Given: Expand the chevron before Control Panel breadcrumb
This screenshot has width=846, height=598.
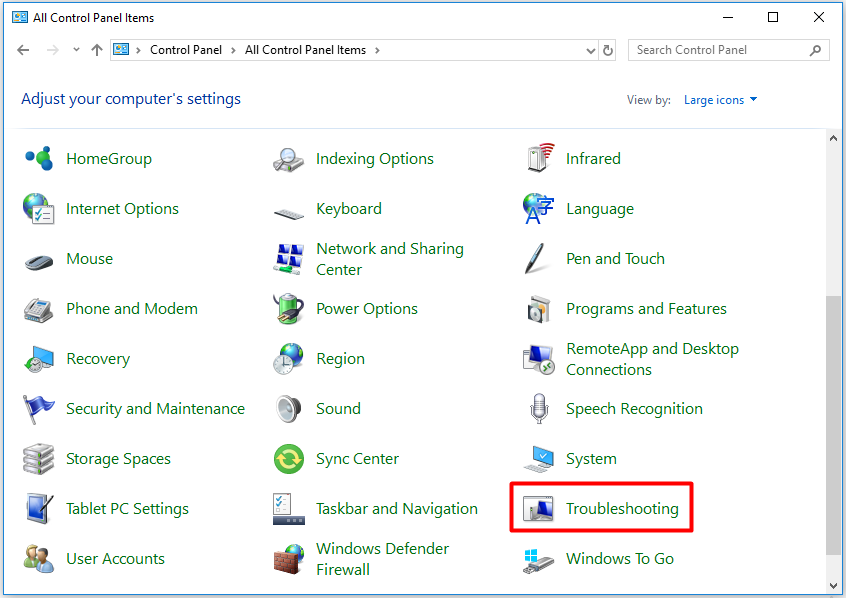Looking at the screenshot, I should (139, 50).
